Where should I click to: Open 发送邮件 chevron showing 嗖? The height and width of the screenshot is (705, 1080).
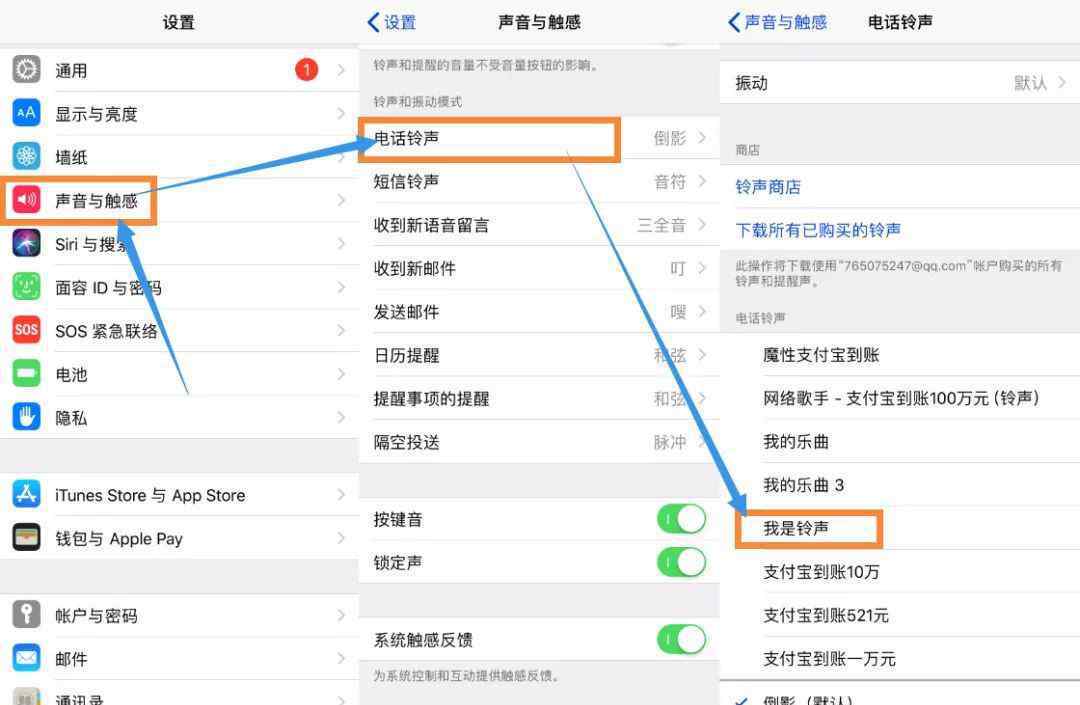pos(702,311)
